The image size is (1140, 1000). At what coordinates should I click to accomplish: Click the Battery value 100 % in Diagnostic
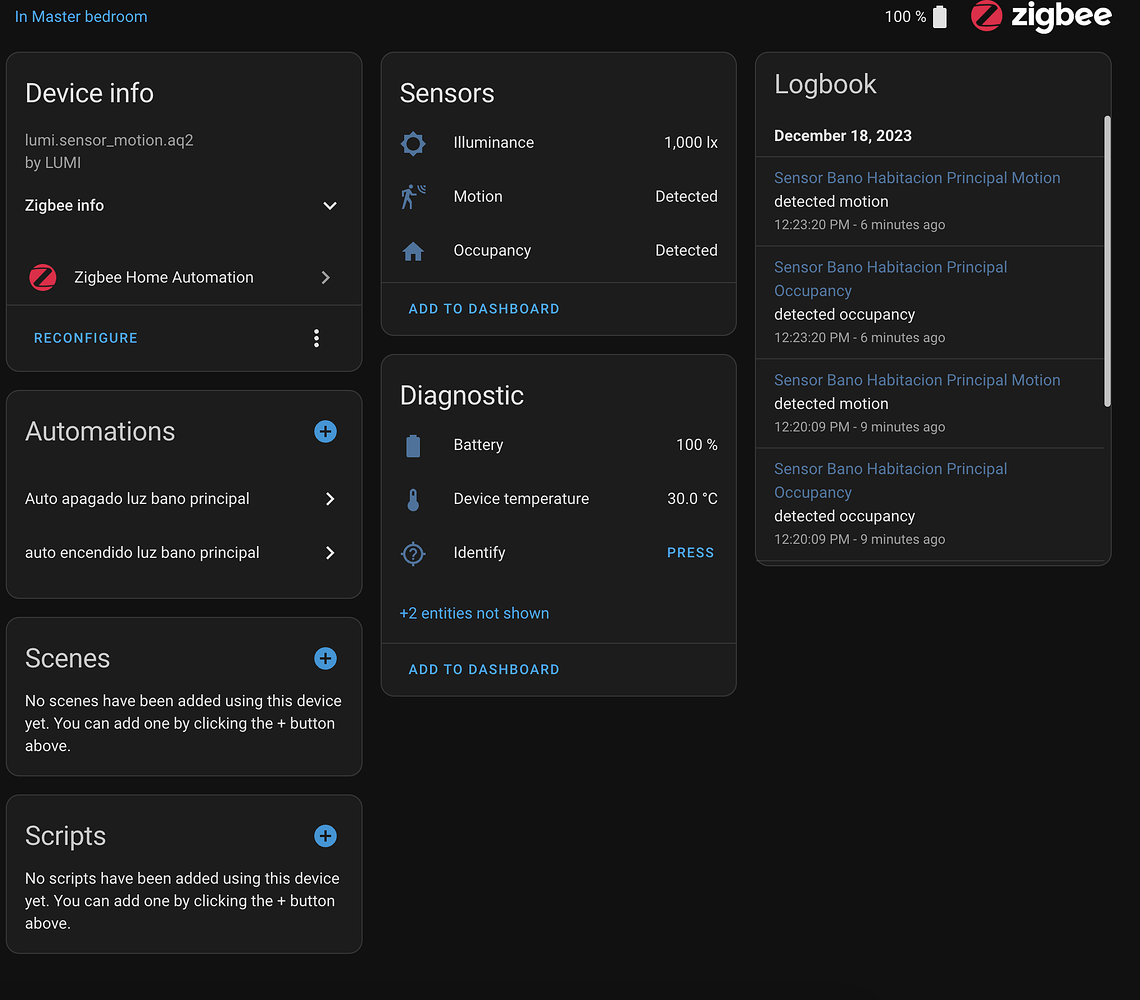[697, 444]
